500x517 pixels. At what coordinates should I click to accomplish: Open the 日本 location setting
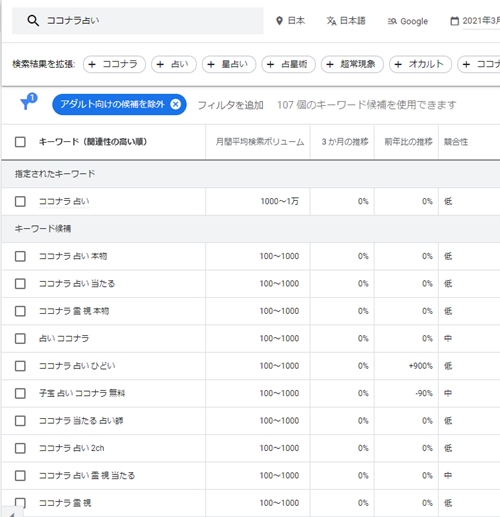click(x=291, y=21)
